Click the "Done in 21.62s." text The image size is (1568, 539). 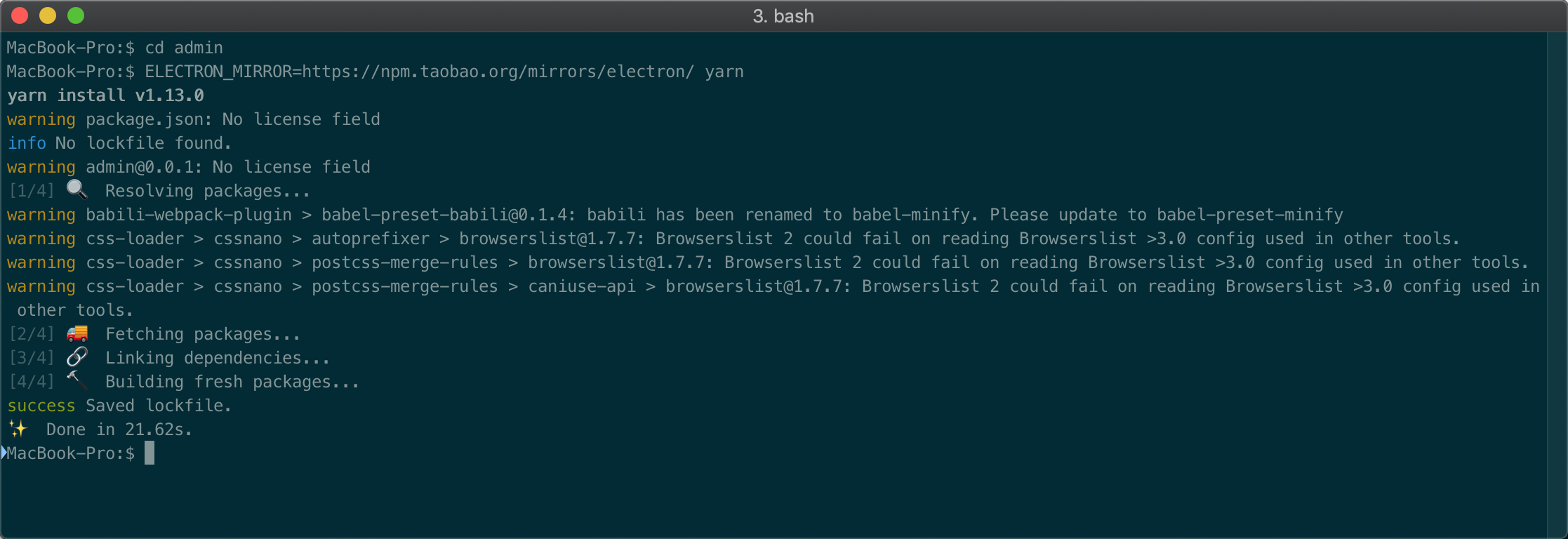click(119, 430)
